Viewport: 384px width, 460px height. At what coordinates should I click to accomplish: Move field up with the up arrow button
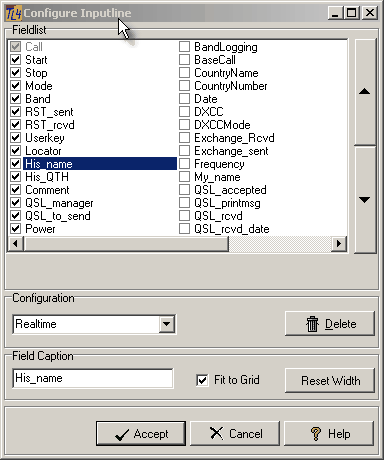click(365, 92)
